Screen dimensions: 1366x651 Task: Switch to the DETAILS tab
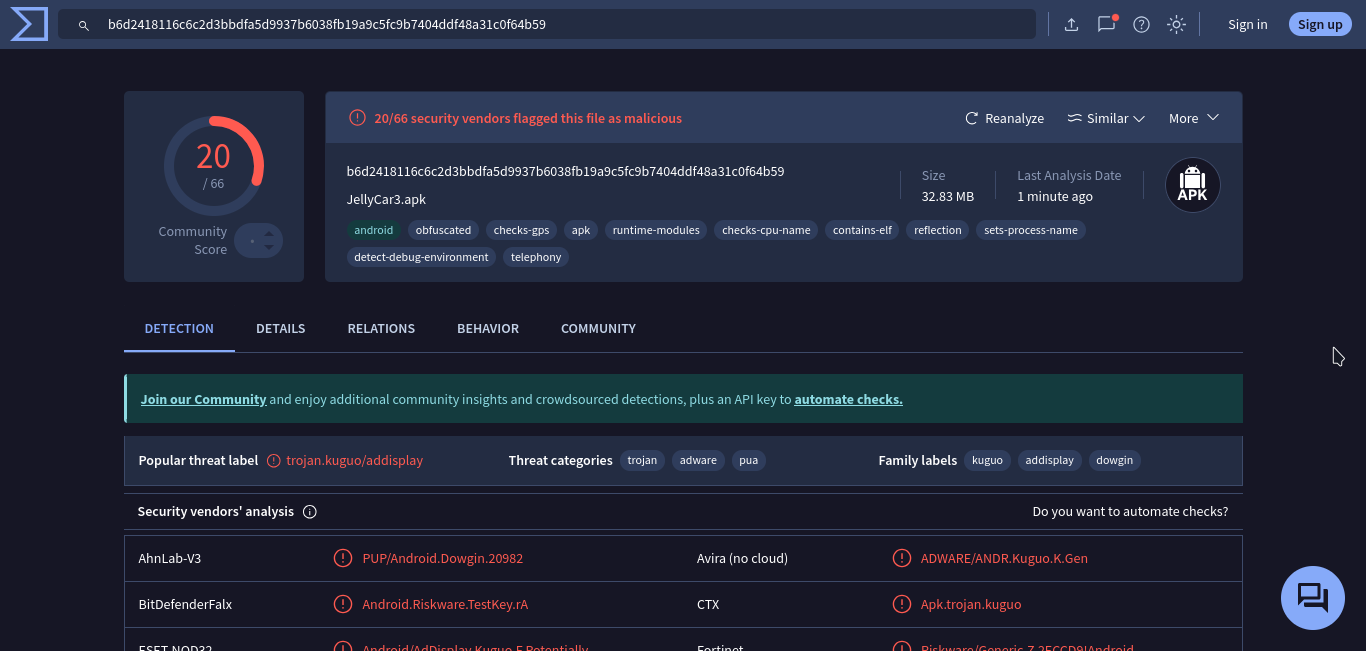[280, 328]
